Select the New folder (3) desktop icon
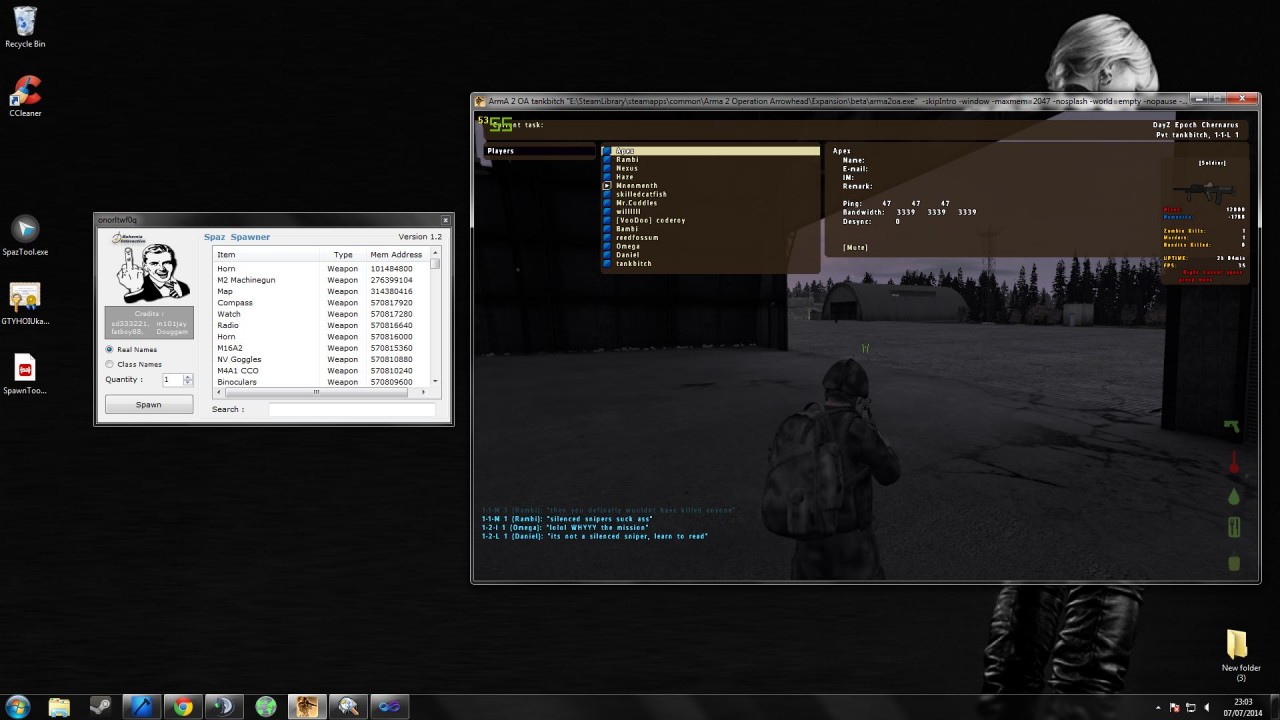 click(1240, 655)
